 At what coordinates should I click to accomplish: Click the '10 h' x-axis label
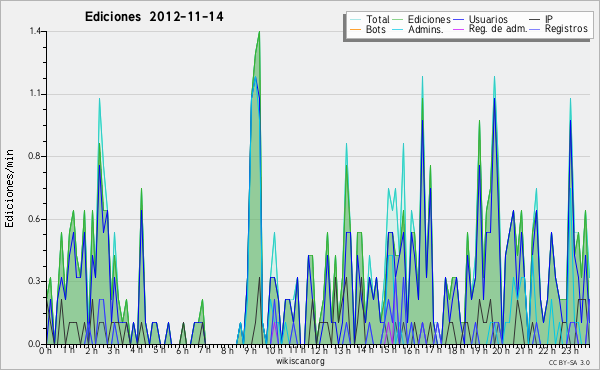(274, 351)
